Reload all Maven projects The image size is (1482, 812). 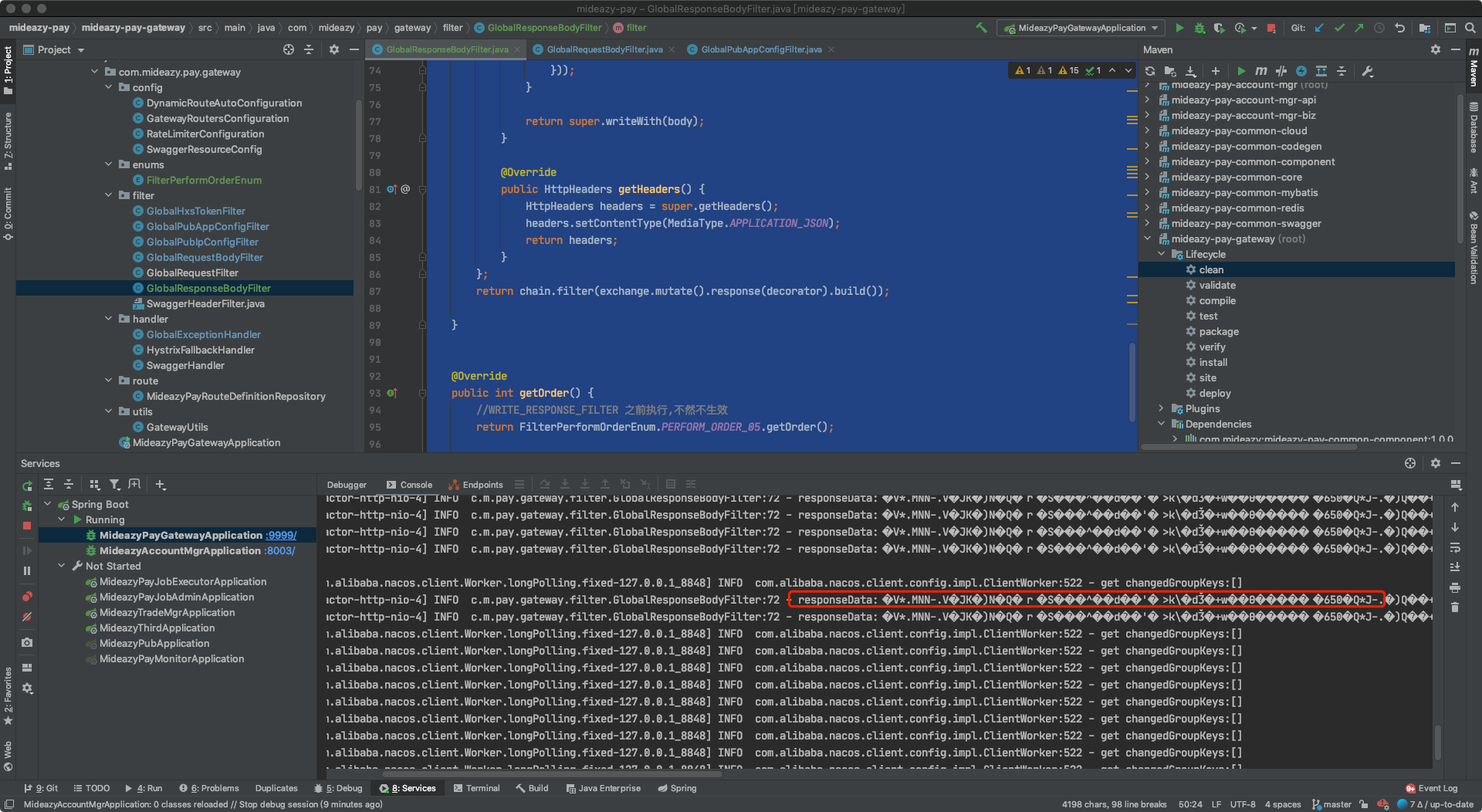pos(1150,71)
